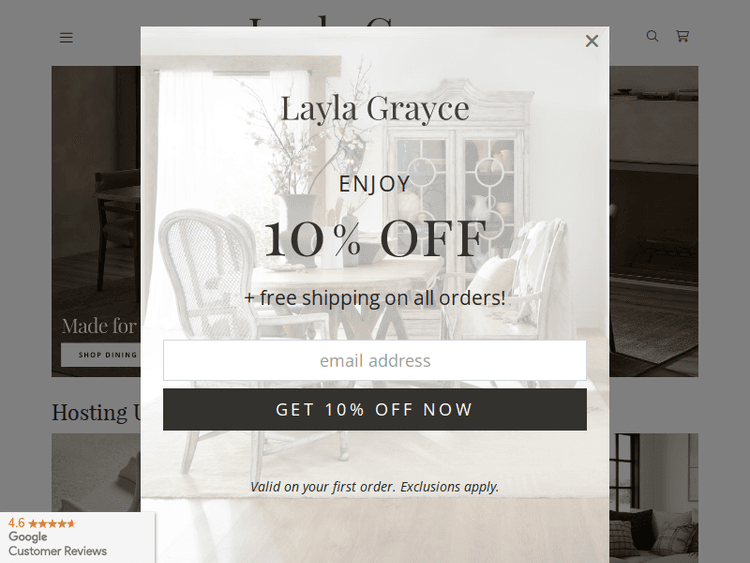Open the hamburger navigation menu

click(66, 37)
